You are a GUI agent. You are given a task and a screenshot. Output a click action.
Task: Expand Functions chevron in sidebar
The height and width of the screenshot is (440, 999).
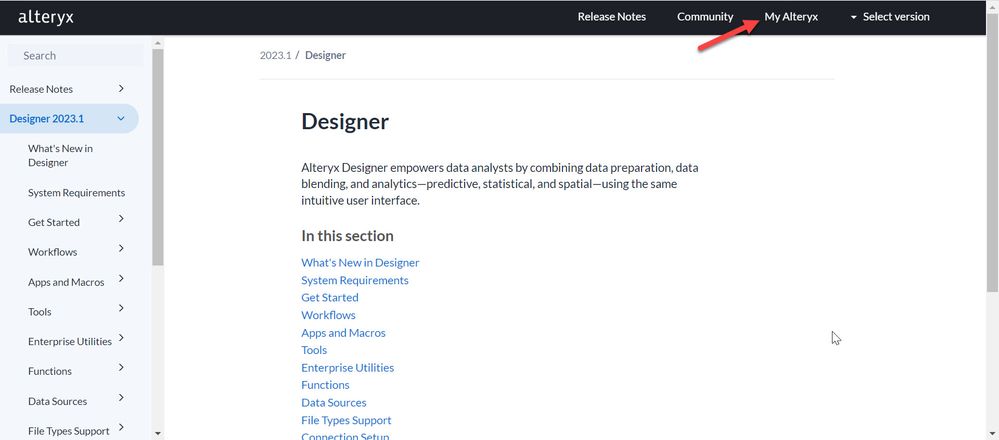[121, 367]
